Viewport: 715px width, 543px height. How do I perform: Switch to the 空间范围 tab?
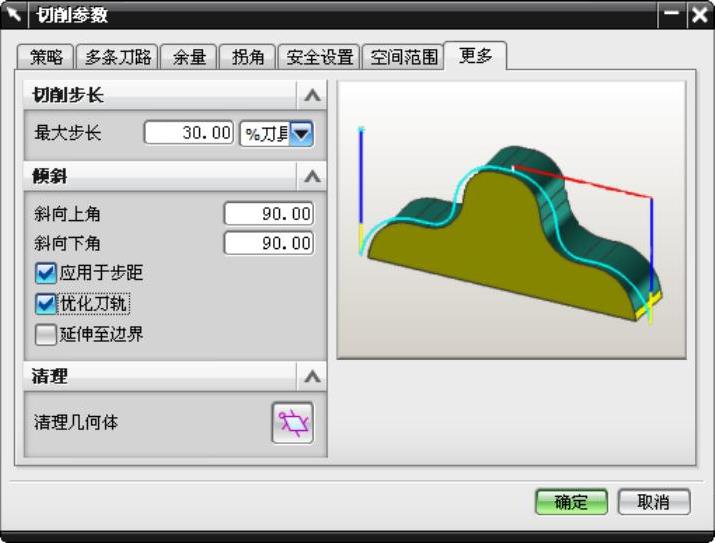click(403, 57)
